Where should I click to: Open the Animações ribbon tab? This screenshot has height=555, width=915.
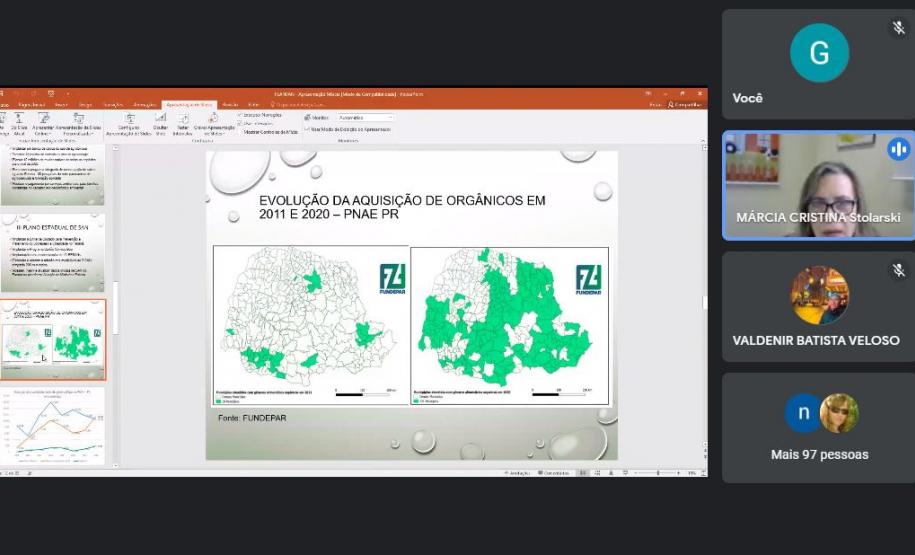tap(144, 104)
